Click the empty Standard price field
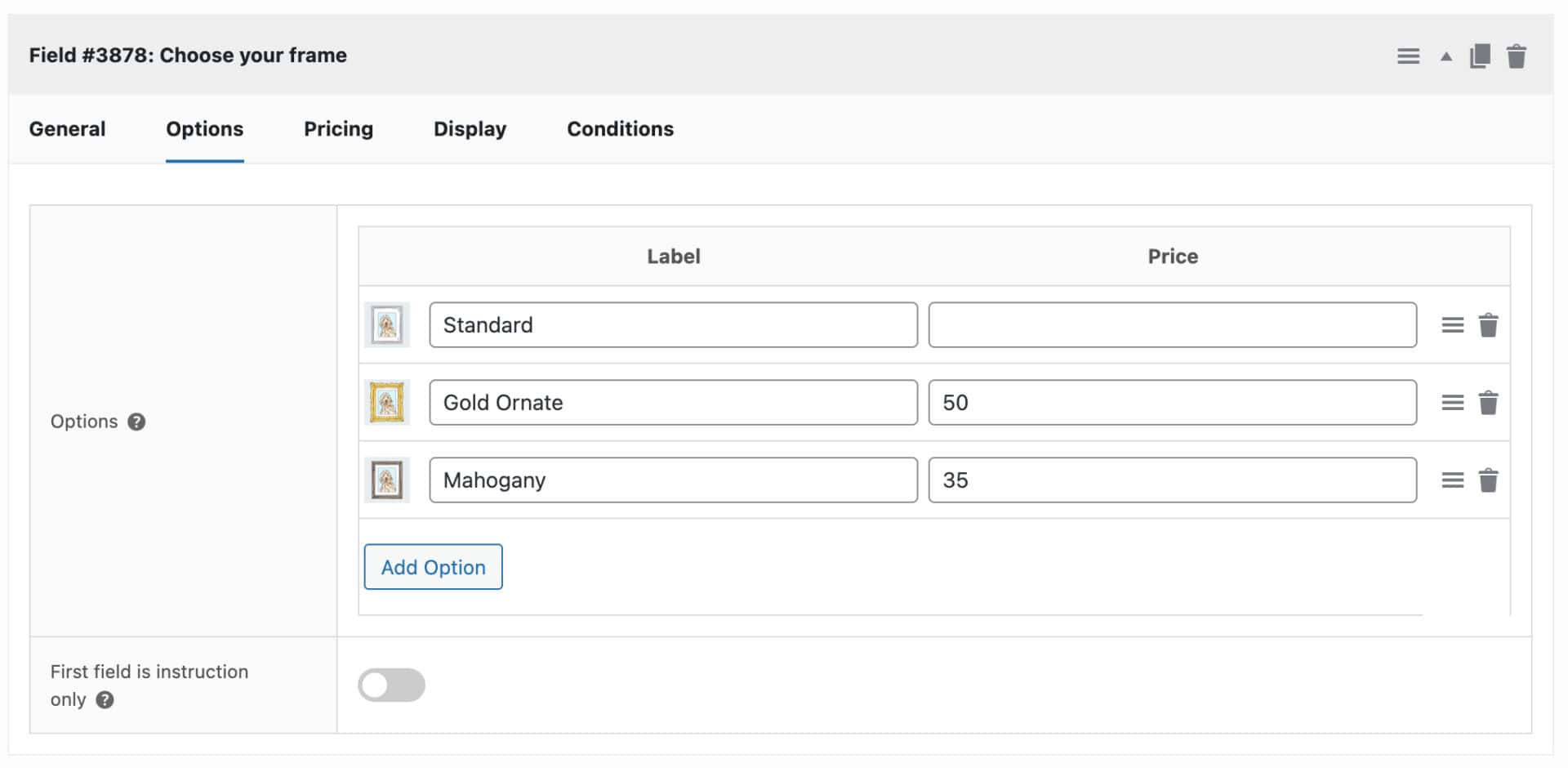This screenshot has width=1568, height=768. pyautogui.click(x=1172, y=325)
